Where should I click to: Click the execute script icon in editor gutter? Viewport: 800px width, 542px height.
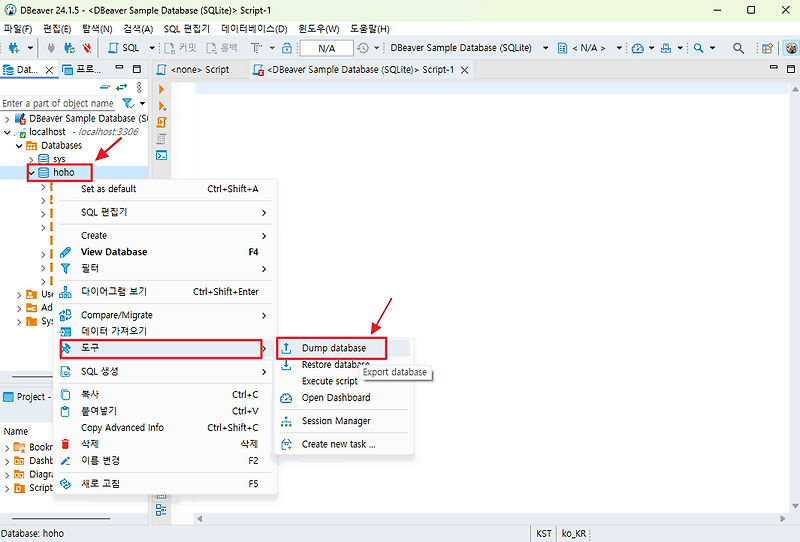click(162, 106)
